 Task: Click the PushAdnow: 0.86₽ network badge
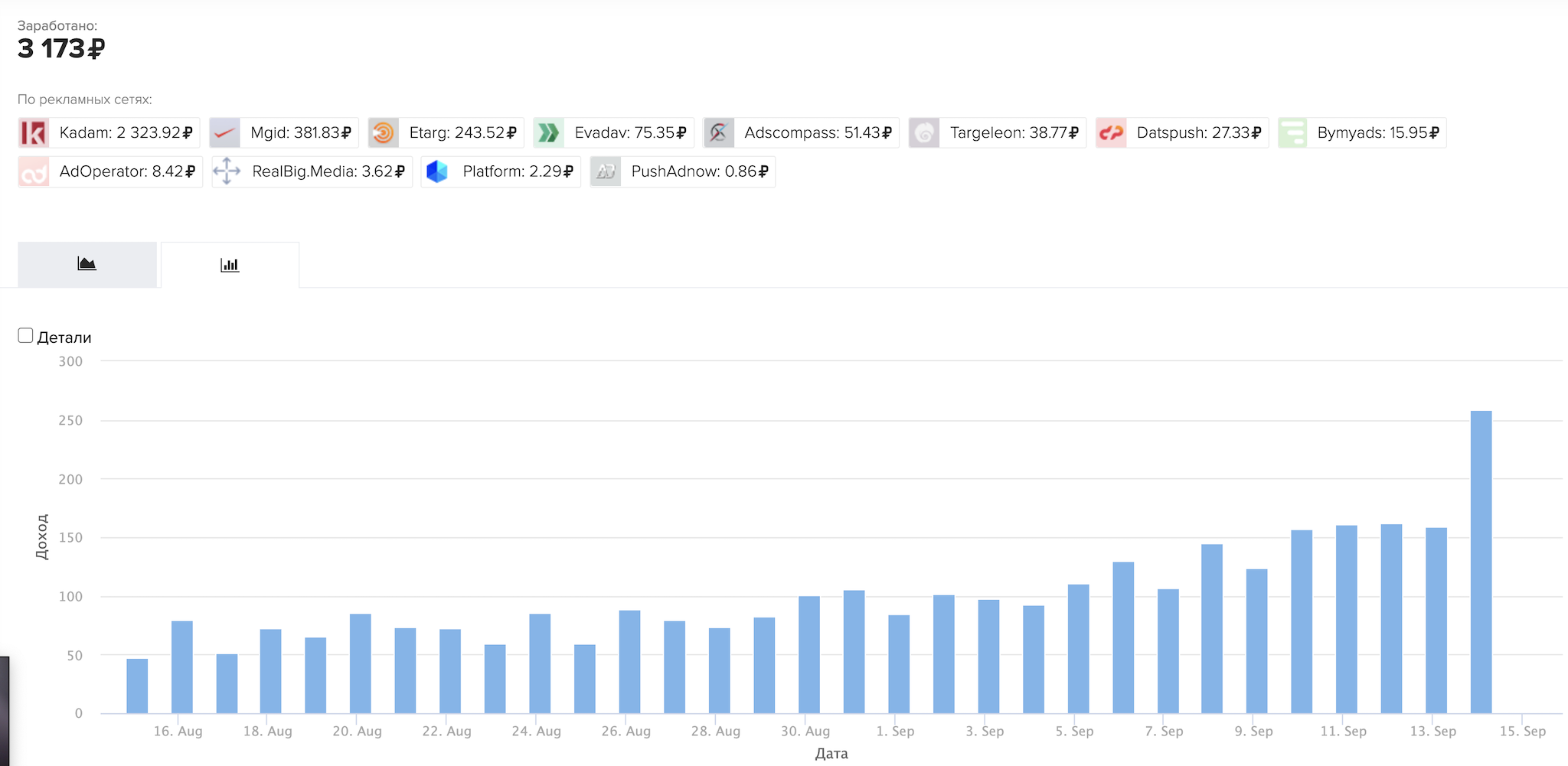pyautogui.click(x=683, y=171)
